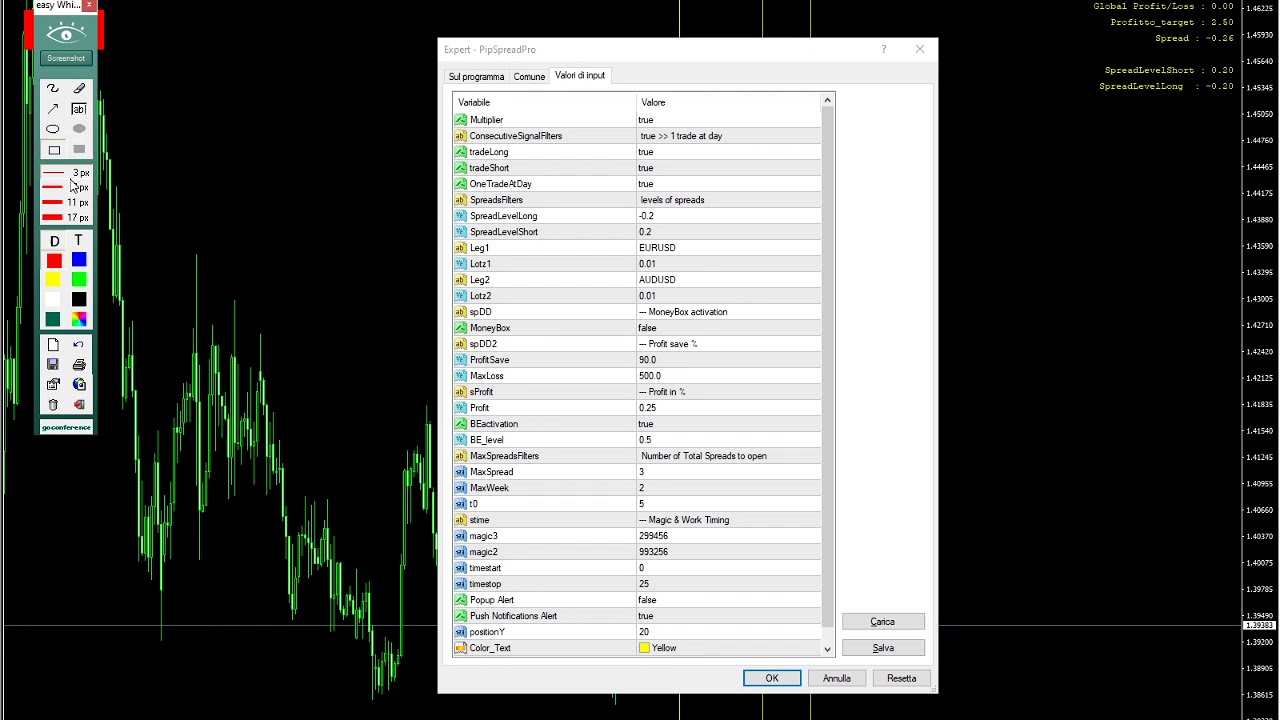Switch to the Sul programma tab
The image size is (1280, 720).
pyautogui.click(x=476, y=77)
